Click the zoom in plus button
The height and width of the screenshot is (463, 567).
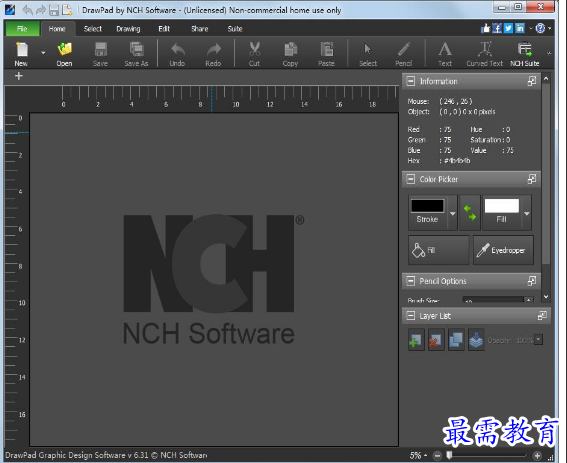click(537, 456)
